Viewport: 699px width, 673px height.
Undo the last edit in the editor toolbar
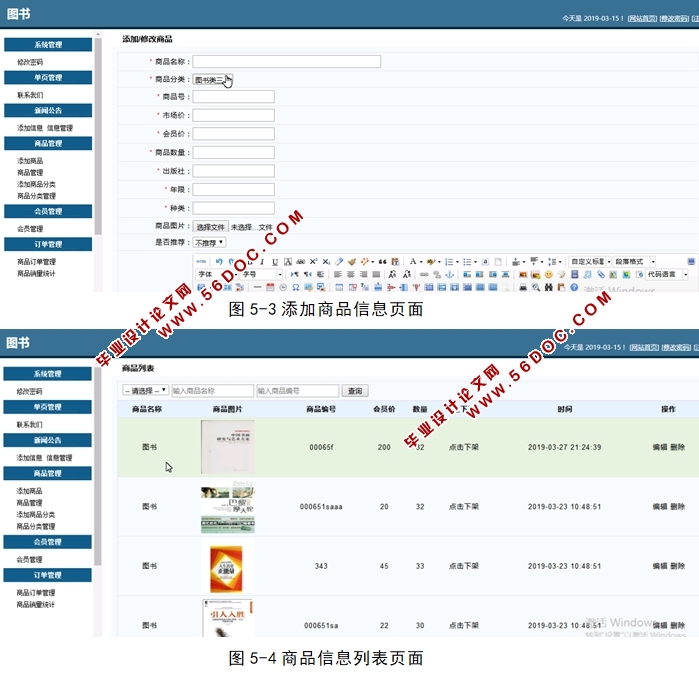[219, 262]
